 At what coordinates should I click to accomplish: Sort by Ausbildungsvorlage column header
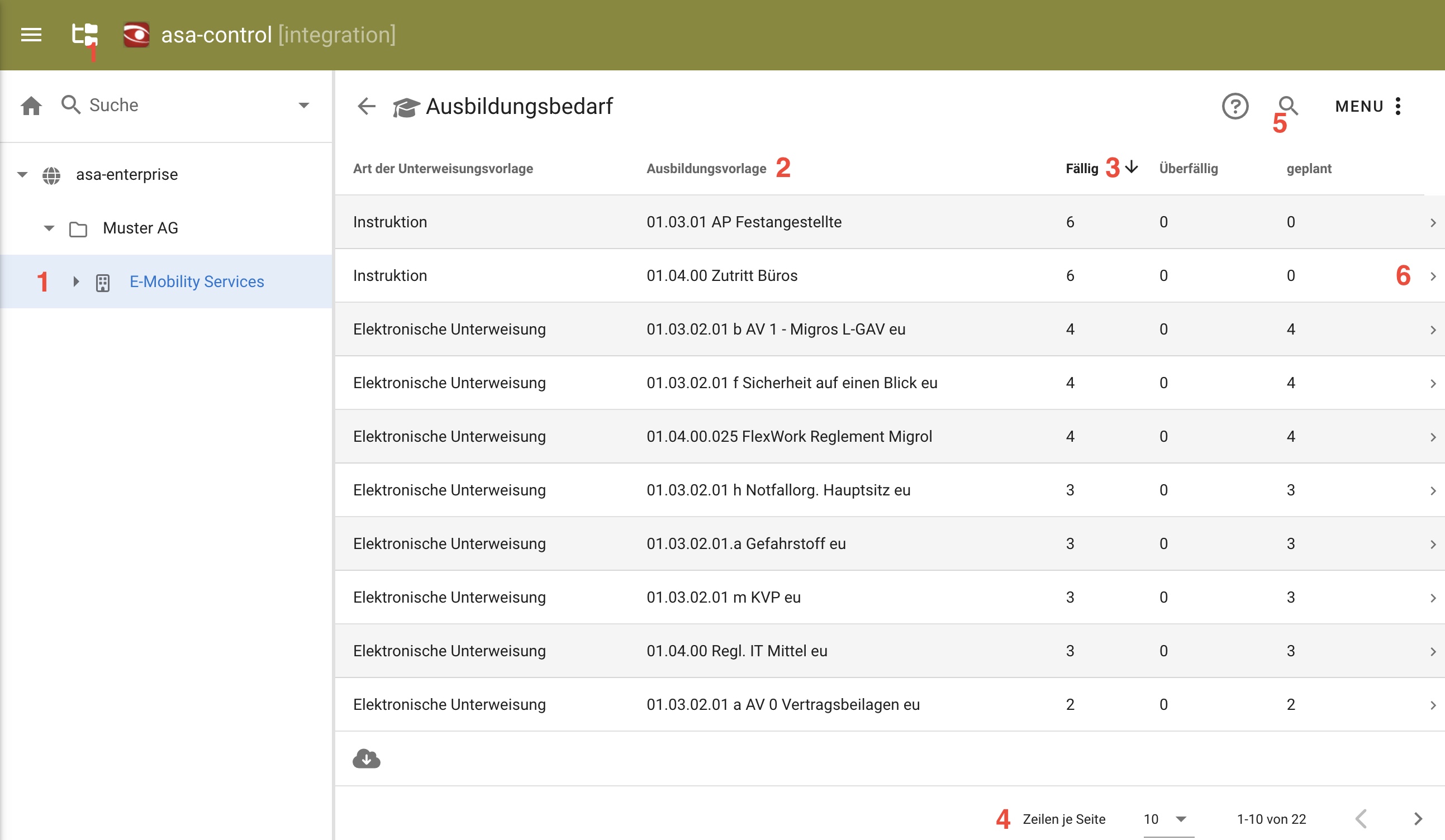(706, 169)
